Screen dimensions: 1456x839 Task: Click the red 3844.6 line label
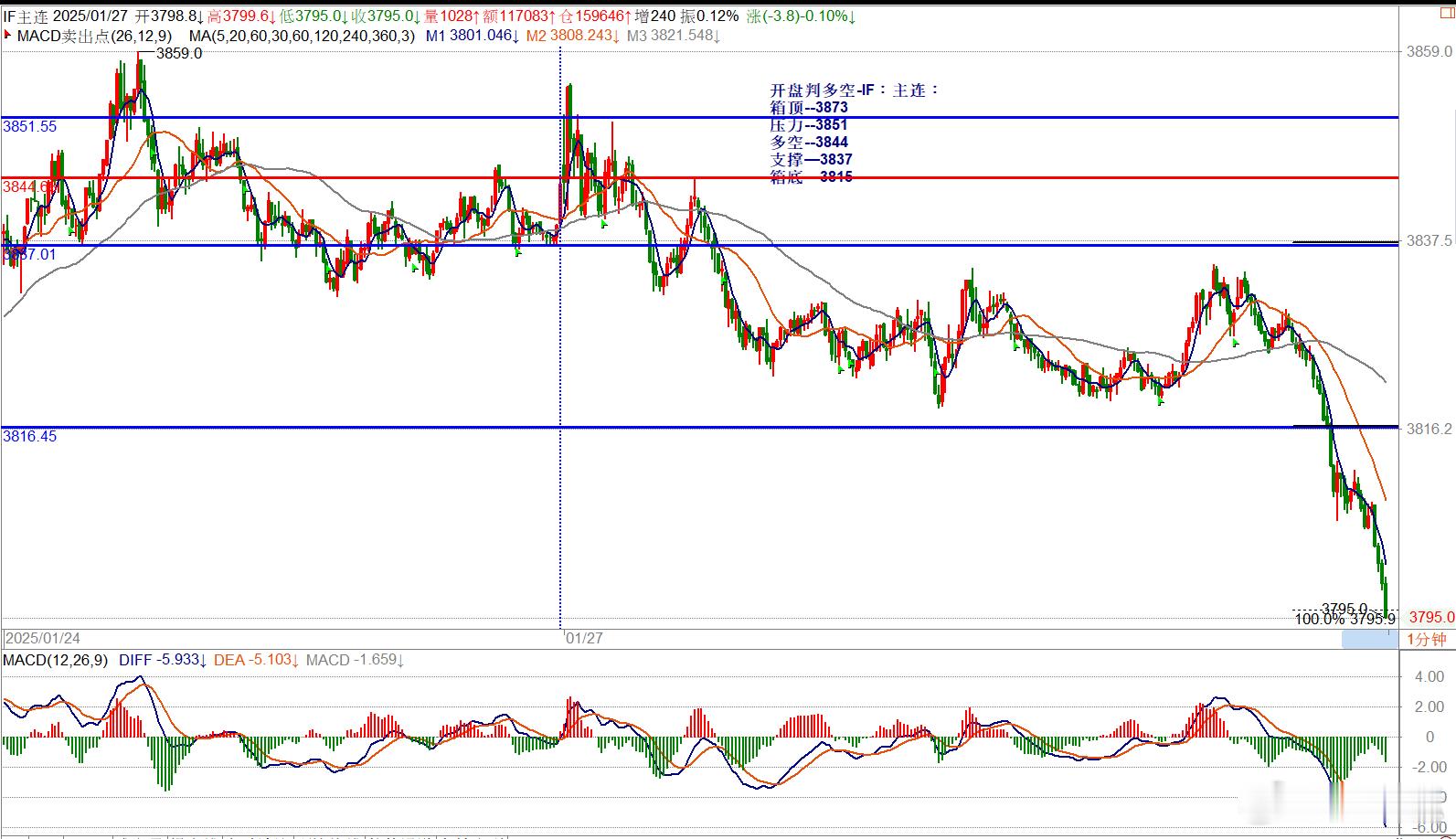point(29,186)
